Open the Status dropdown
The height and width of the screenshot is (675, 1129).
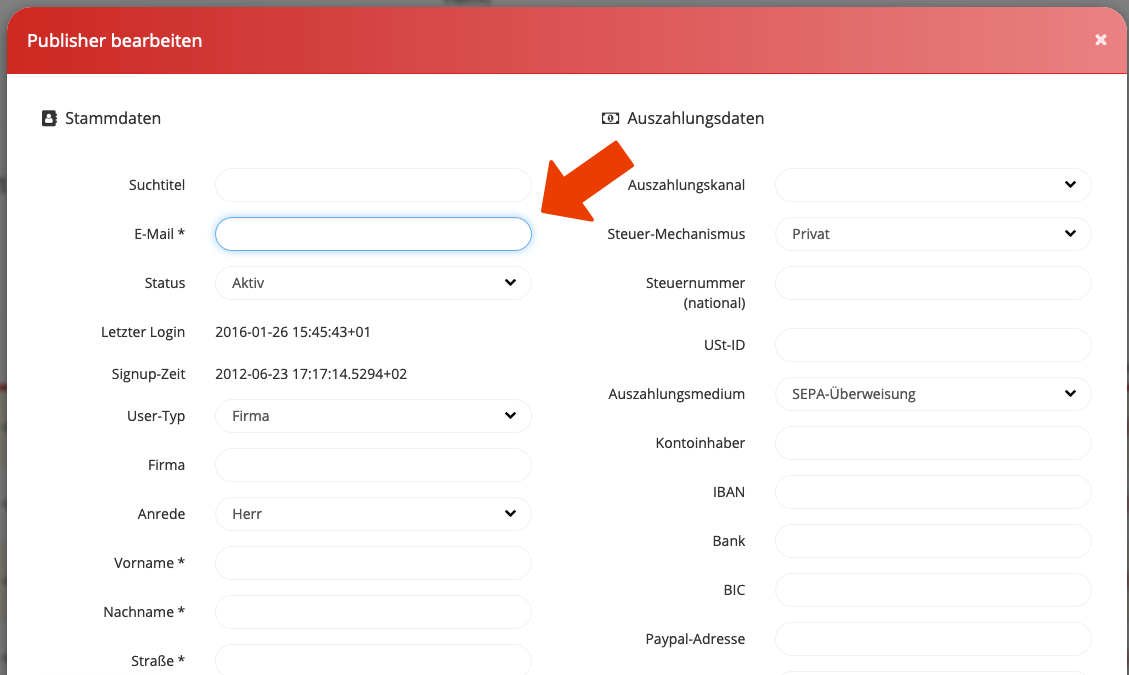(373, 283)
